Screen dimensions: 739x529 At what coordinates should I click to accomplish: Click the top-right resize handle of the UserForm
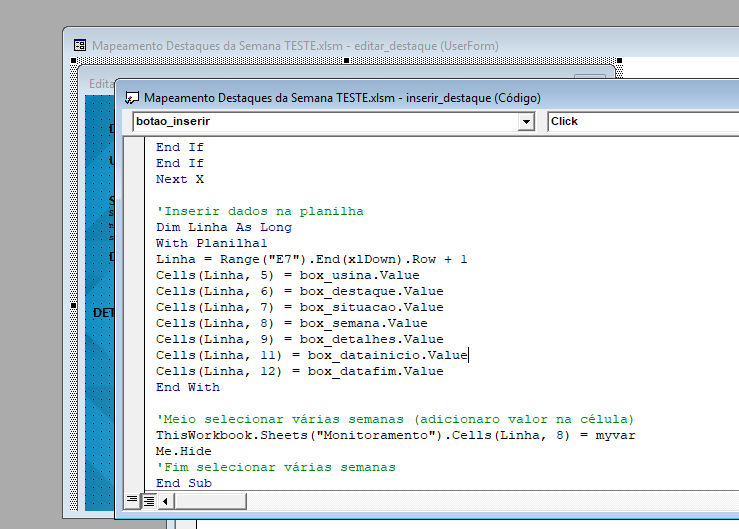coord(619,60)
